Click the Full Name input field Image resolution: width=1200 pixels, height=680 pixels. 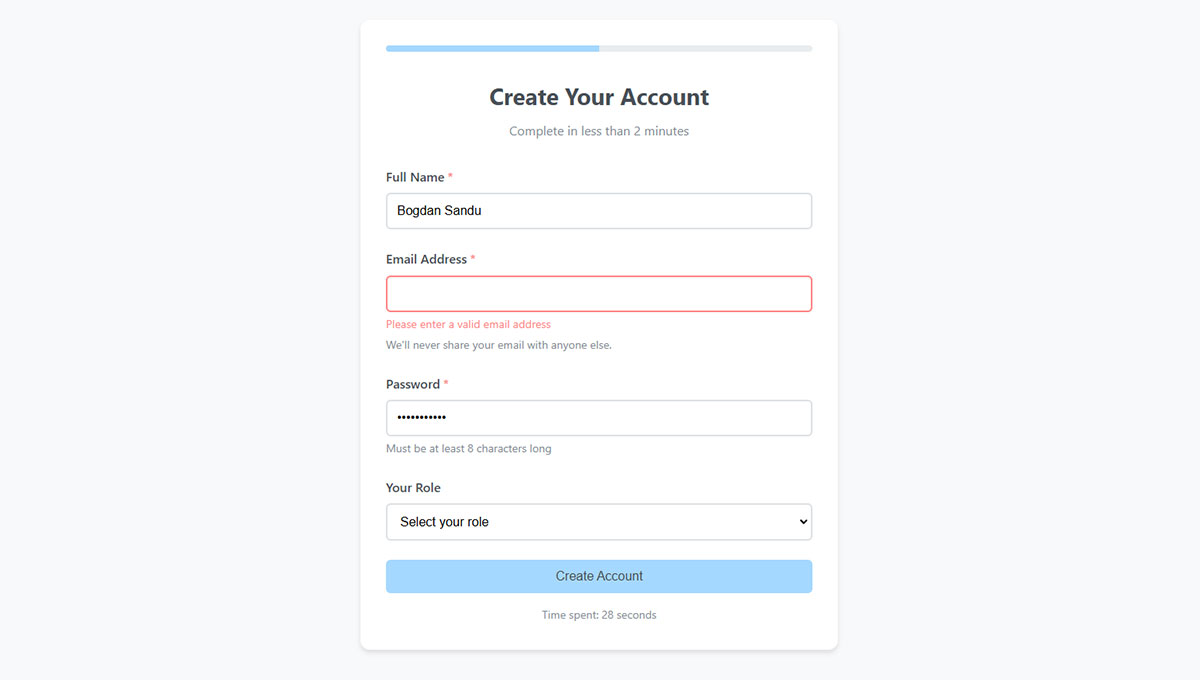click(x=598, y=211)
